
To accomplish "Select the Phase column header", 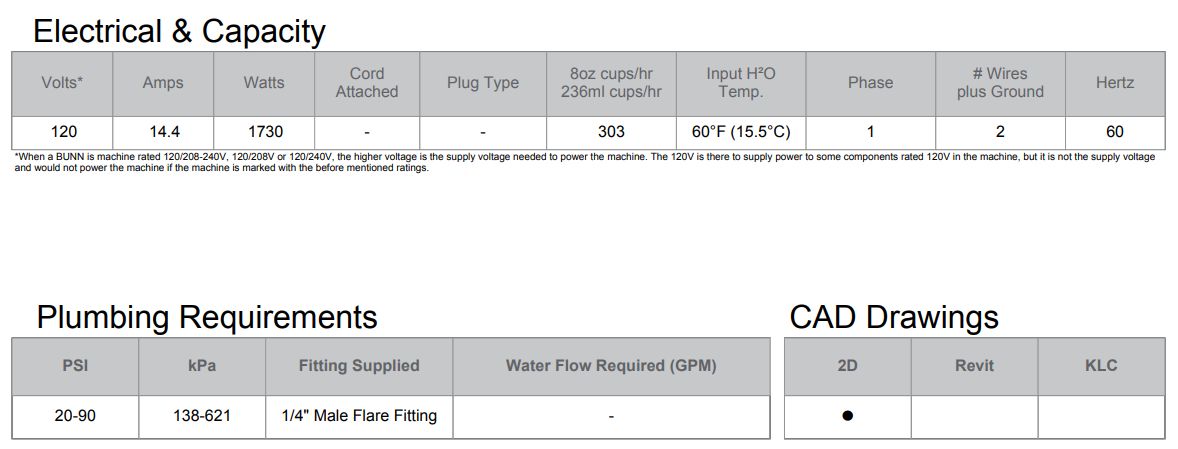I will pyautogui.click(x=870, y=83).
